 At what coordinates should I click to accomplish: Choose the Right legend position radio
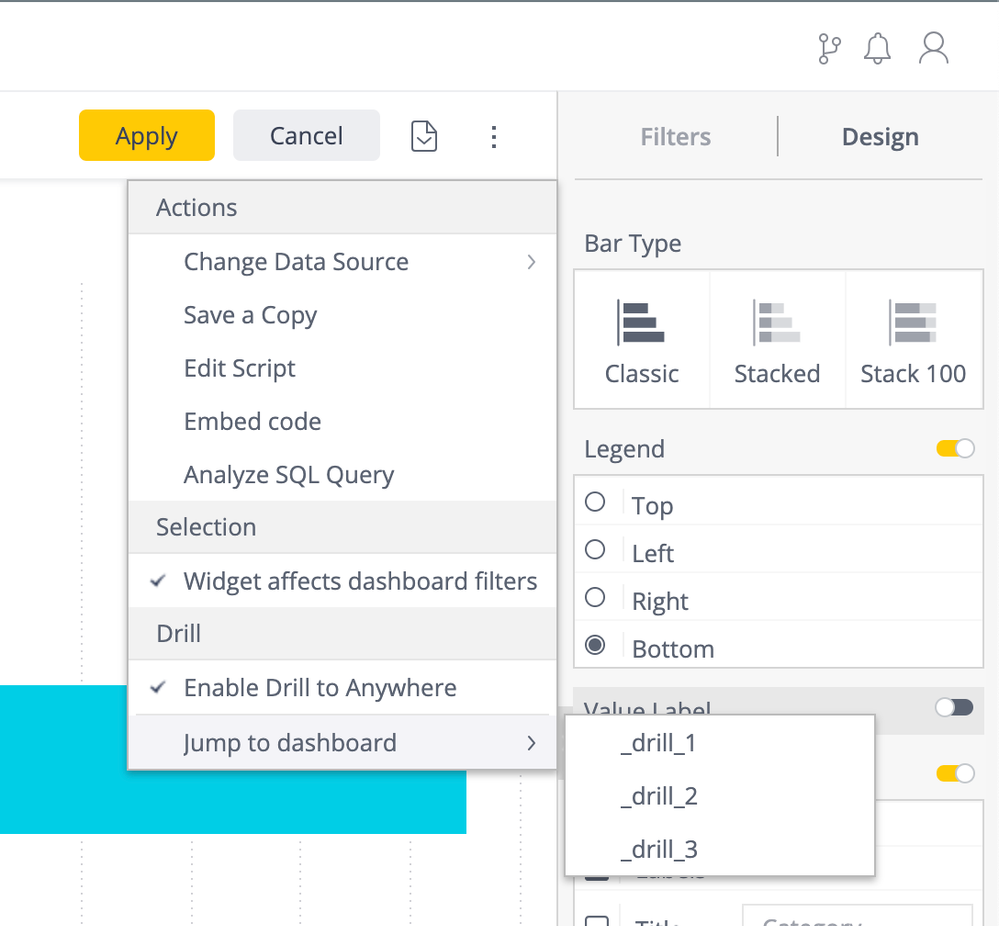point(595,598)
